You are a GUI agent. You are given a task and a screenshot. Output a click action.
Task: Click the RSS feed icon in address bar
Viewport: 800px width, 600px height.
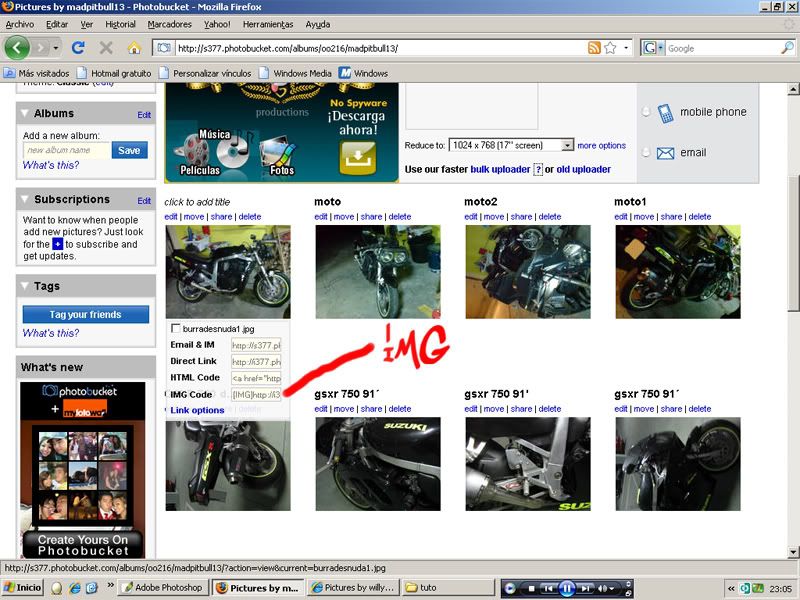point(594,48)
